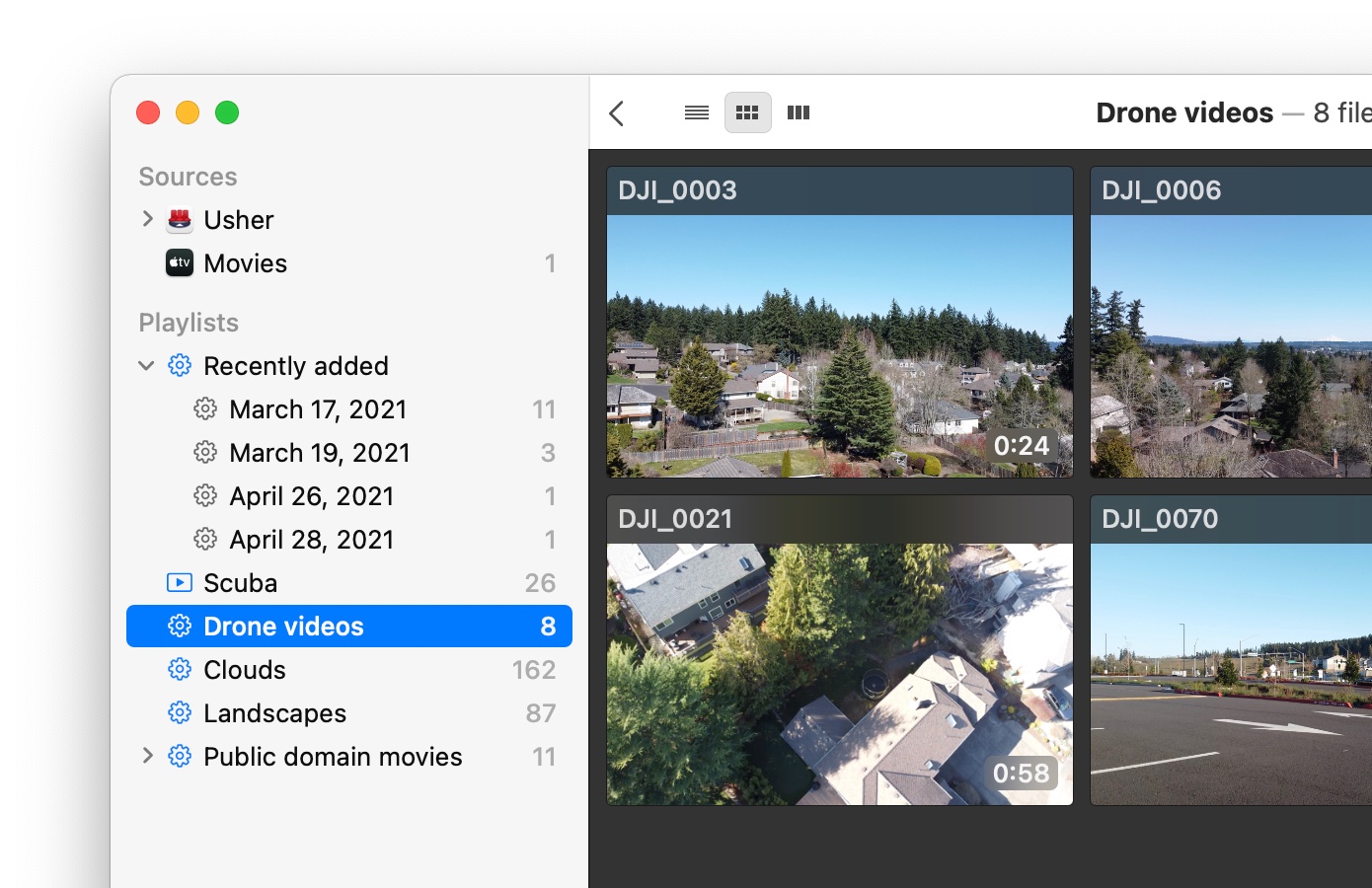This screenshot has width=1372, height=888.
Task: Click the count 87 beside Landscapes
Action: click(x=541, y=712)
